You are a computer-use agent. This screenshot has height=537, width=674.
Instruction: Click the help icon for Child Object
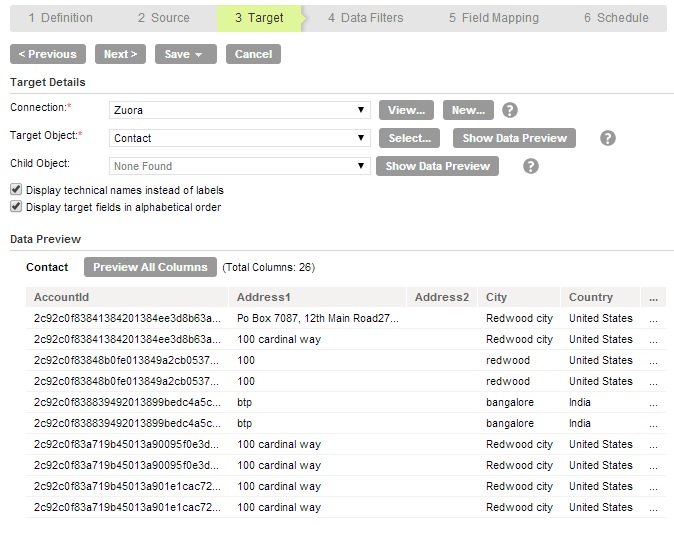[x=530, y=166]
